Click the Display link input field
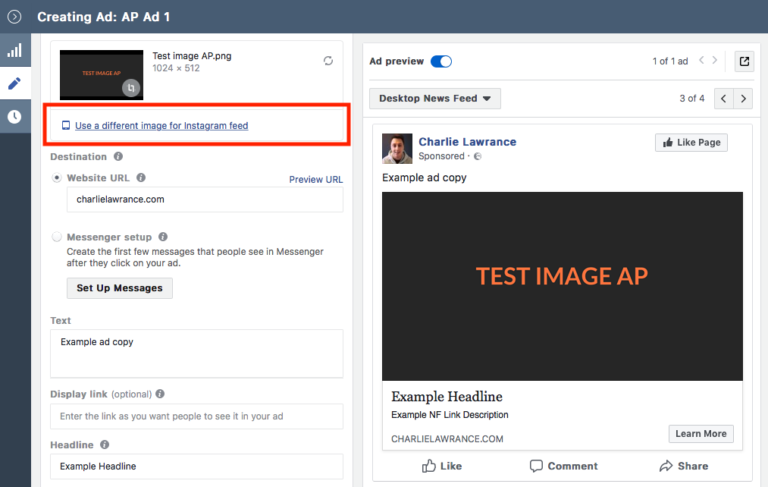This screenshot has height=487, width=768. click(196, 416)
